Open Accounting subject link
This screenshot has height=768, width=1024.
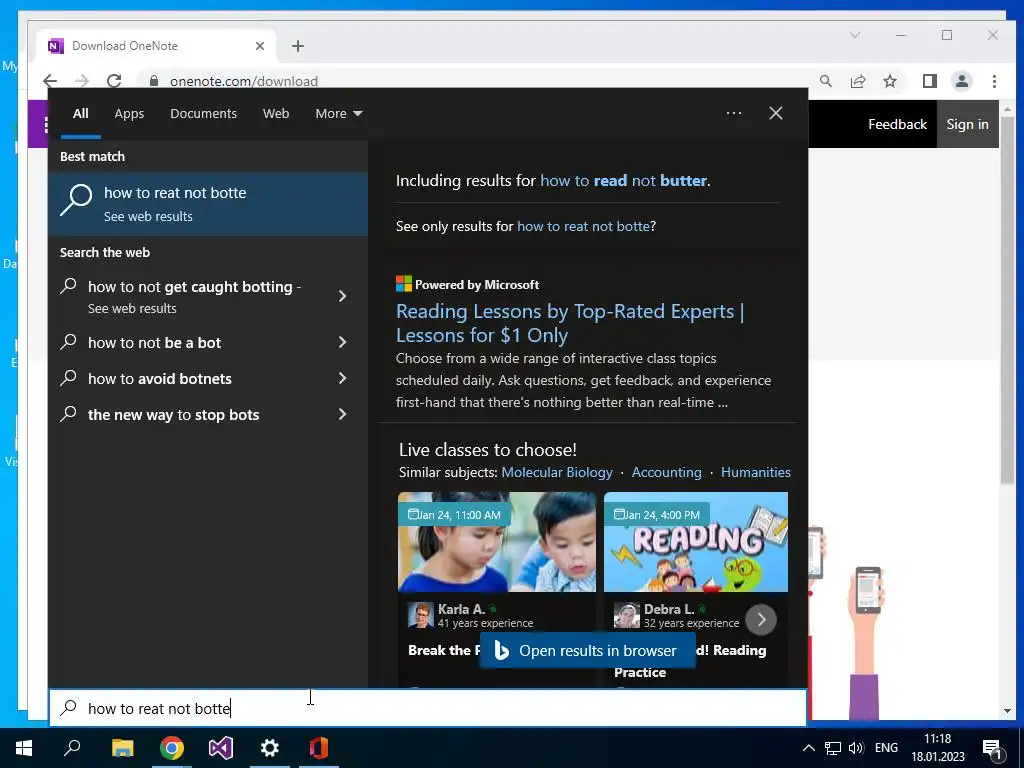pyautogui.click(x=666, y=472)
